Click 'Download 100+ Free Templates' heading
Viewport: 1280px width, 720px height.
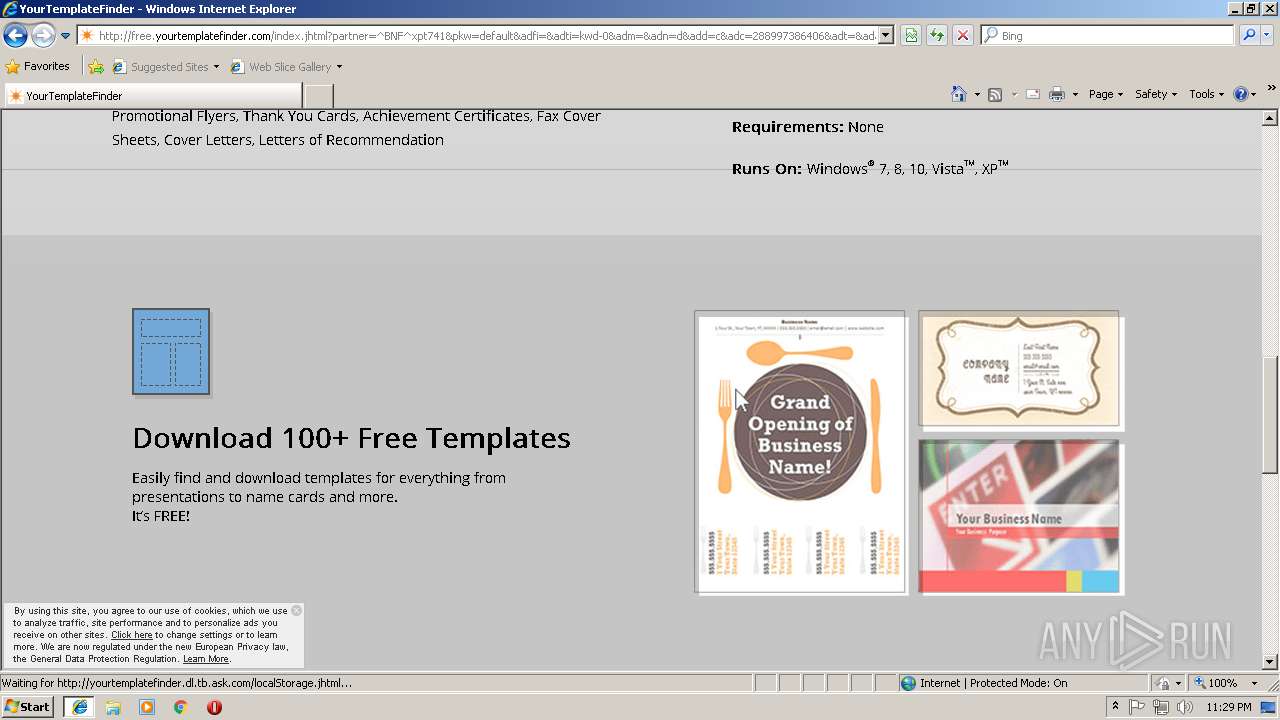[351, 438]
